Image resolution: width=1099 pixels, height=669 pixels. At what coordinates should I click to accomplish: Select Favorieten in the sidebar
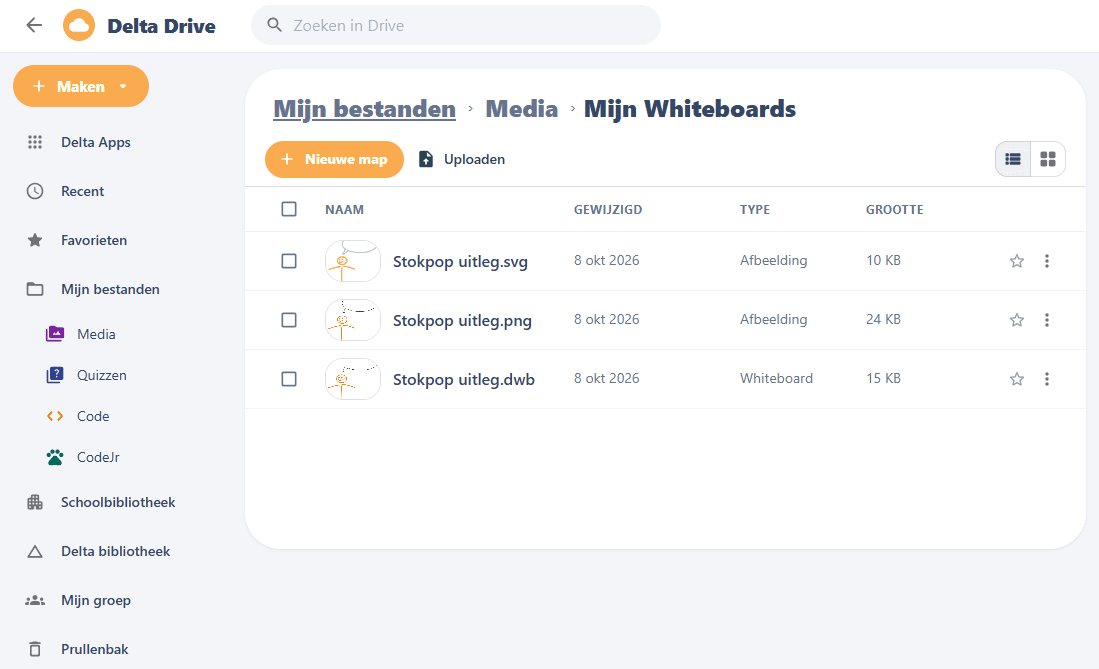[x=94, y=241]
